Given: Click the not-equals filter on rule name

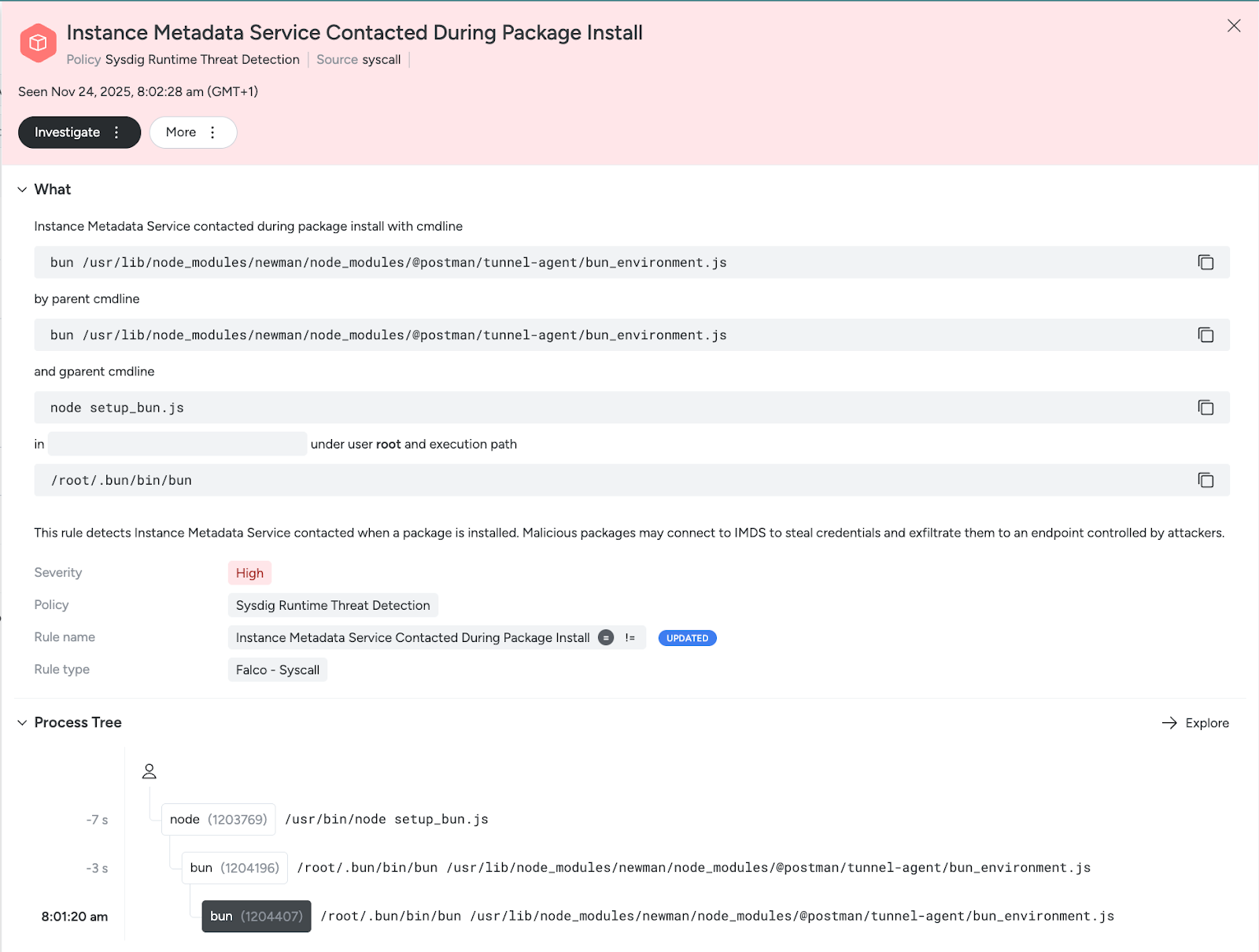Looking at the screenshot, I should click(629, 637).
